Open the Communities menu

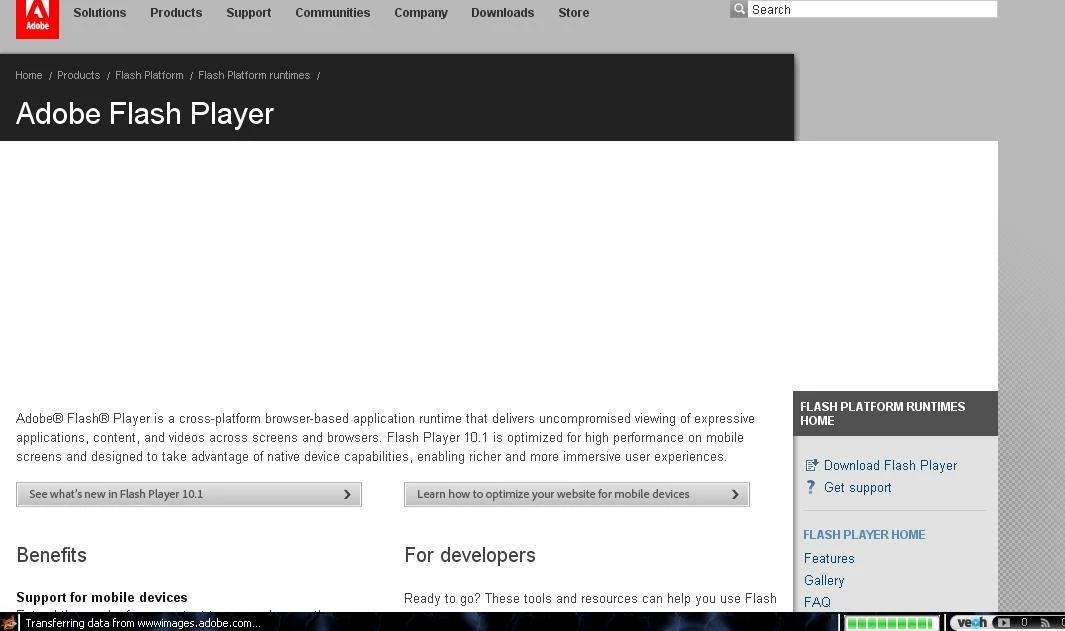click(x=333, y=12)
